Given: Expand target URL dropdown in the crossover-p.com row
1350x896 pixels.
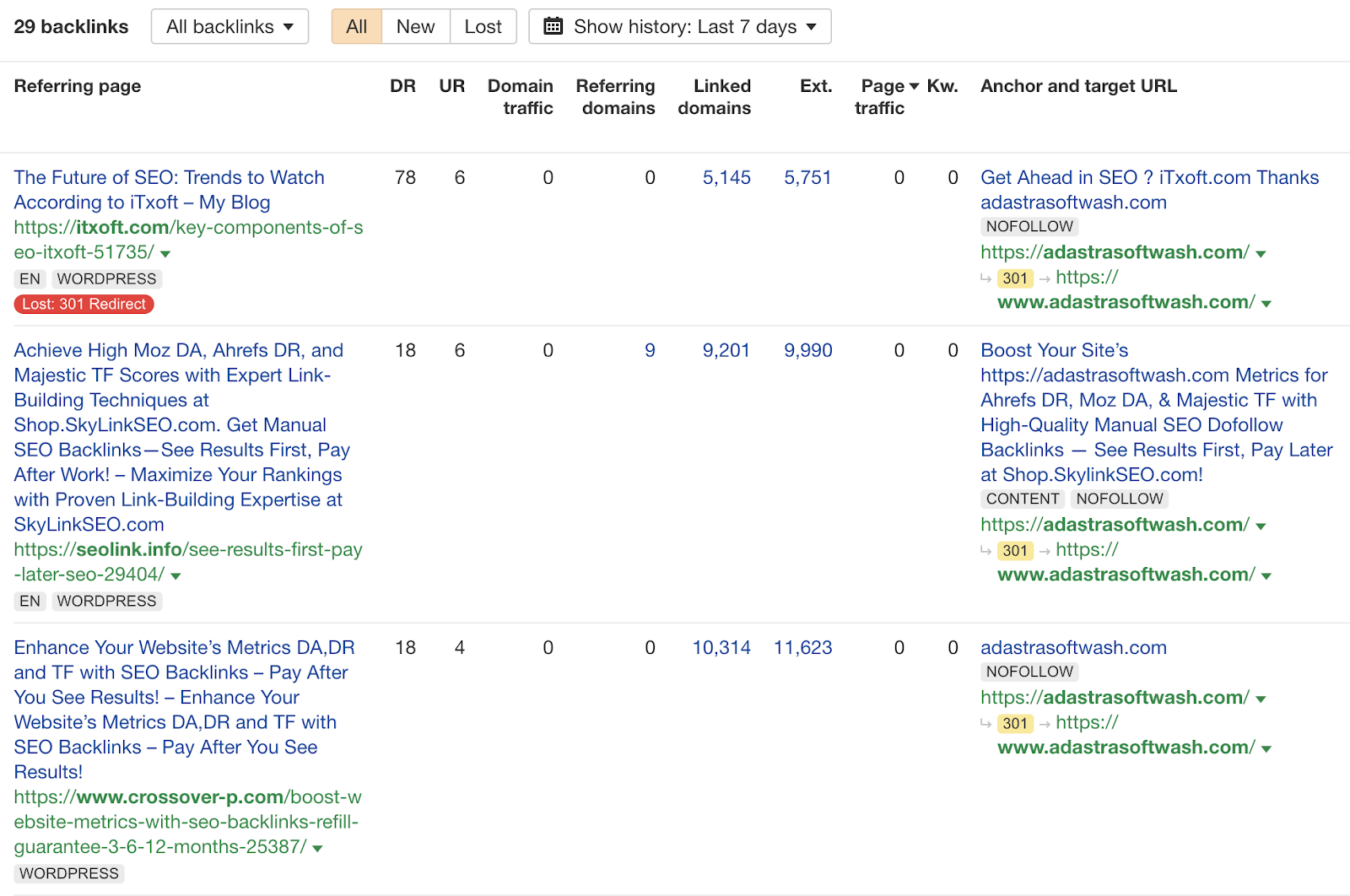Looking at the screenshot, I should (x=1261, y=699).
